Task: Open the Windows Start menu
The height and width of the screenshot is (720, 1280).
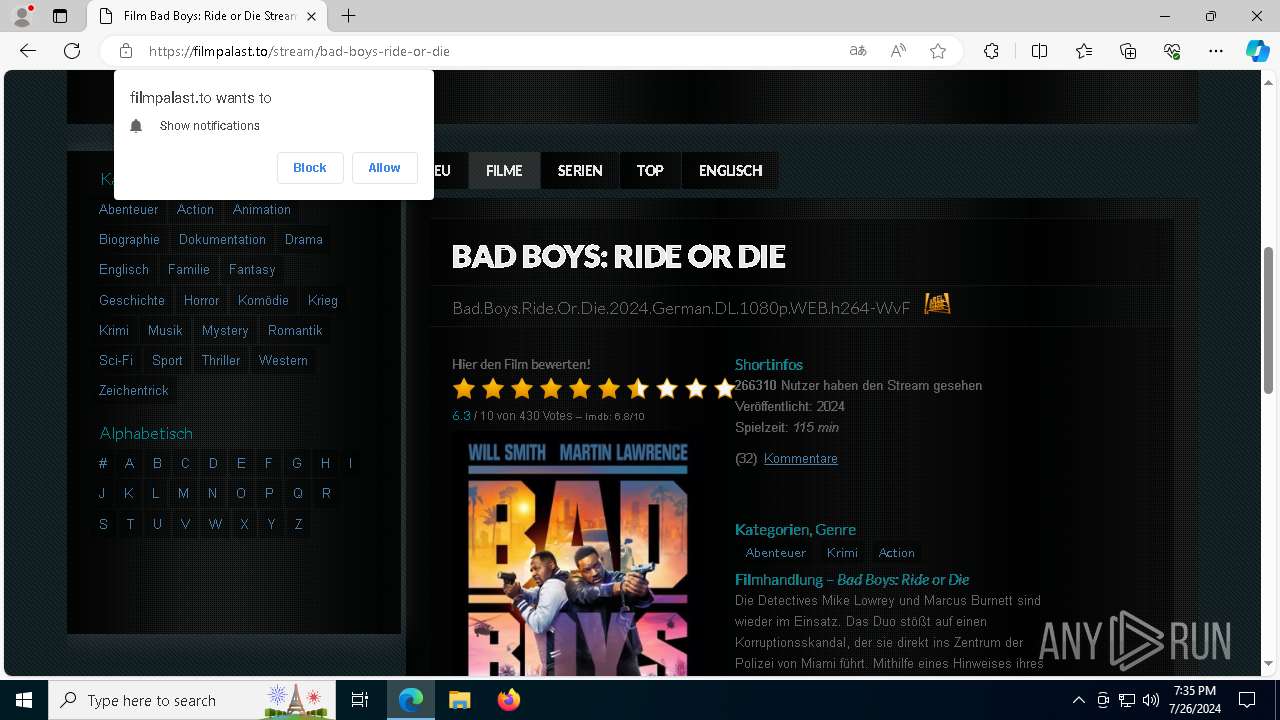Action: click(24, 700)
